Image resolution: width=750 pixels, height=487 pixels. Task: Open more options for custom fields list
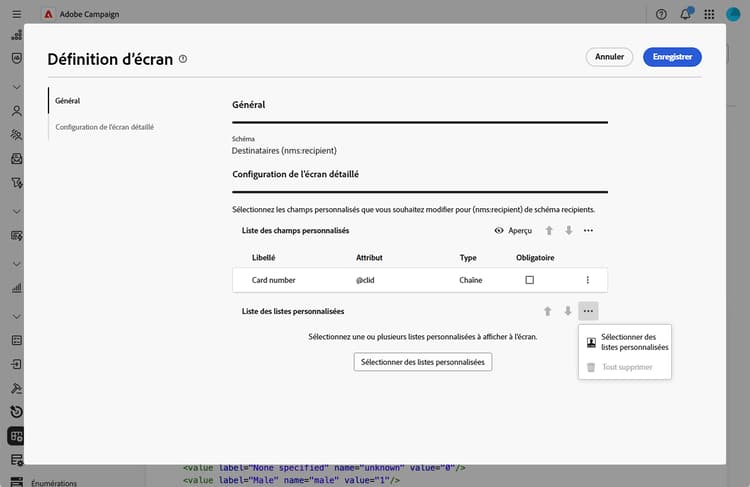588,231
